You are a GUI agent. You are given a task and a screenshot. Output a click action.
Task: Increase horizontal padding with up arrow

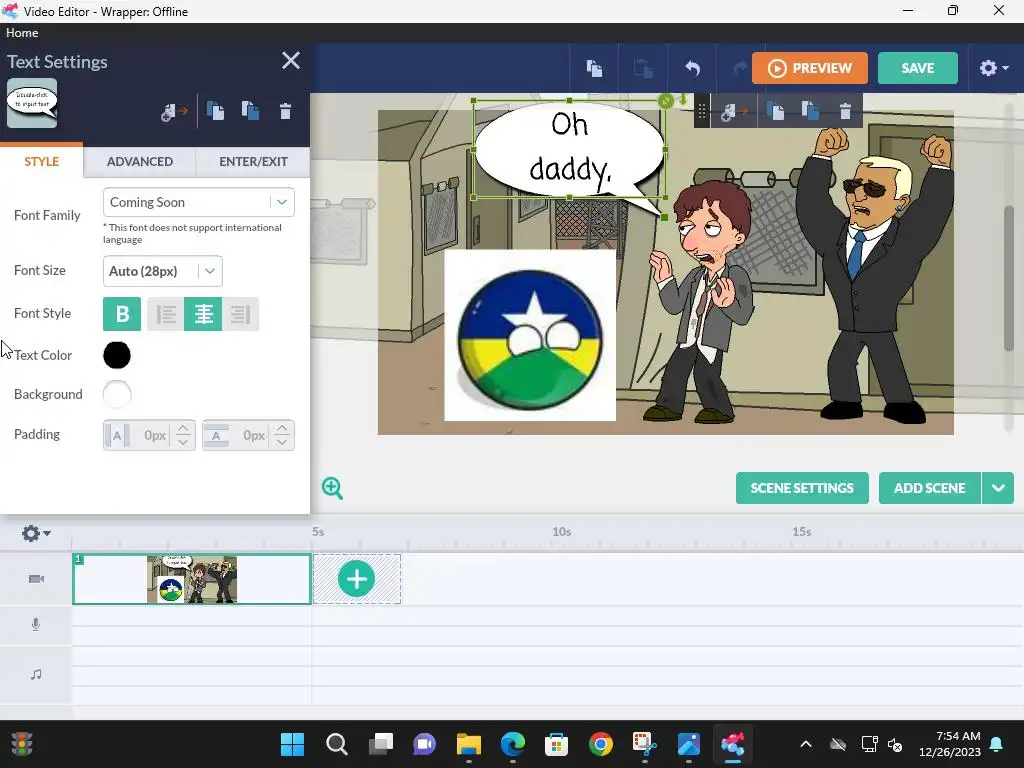(x=183, y=428)
